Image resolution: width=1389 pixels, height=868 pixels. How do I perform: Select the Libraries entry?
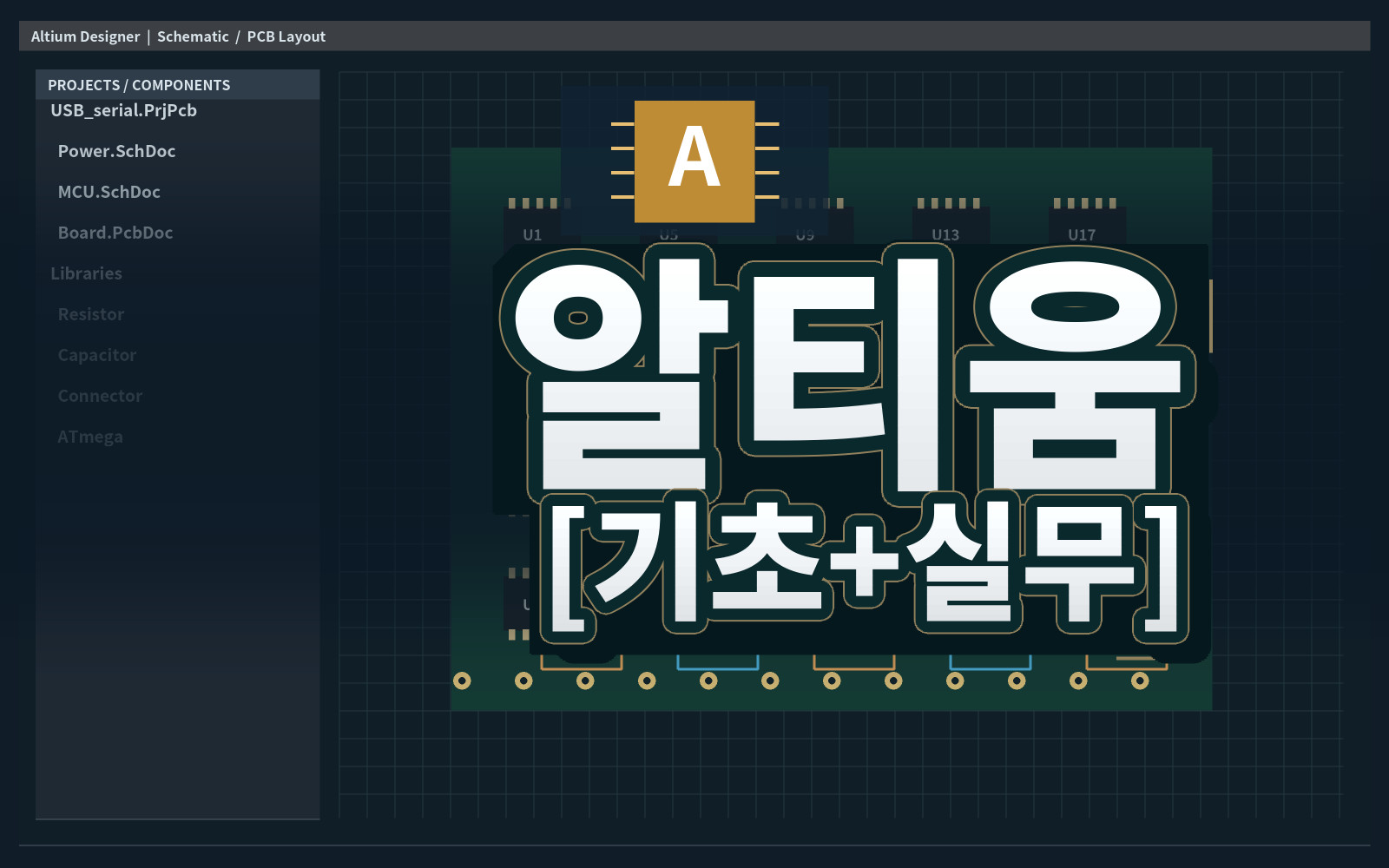[86, 273]
